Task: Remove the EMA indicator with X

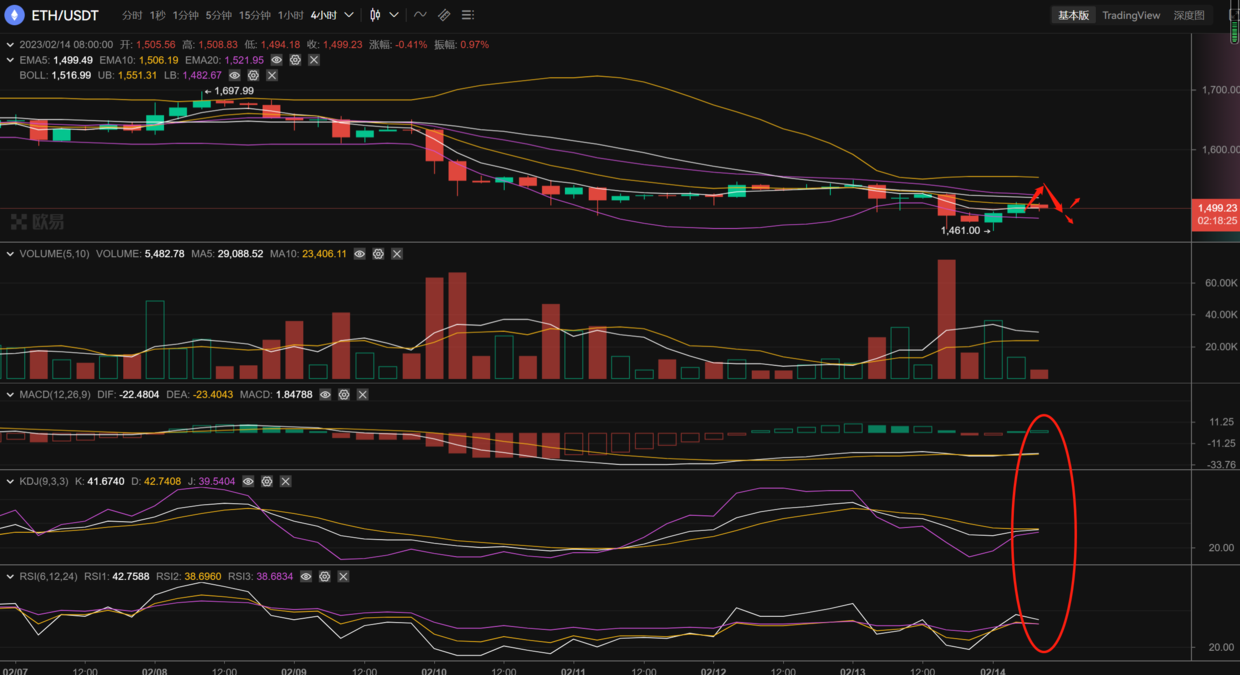Action: pyautogui.click(x=314, y=60)
